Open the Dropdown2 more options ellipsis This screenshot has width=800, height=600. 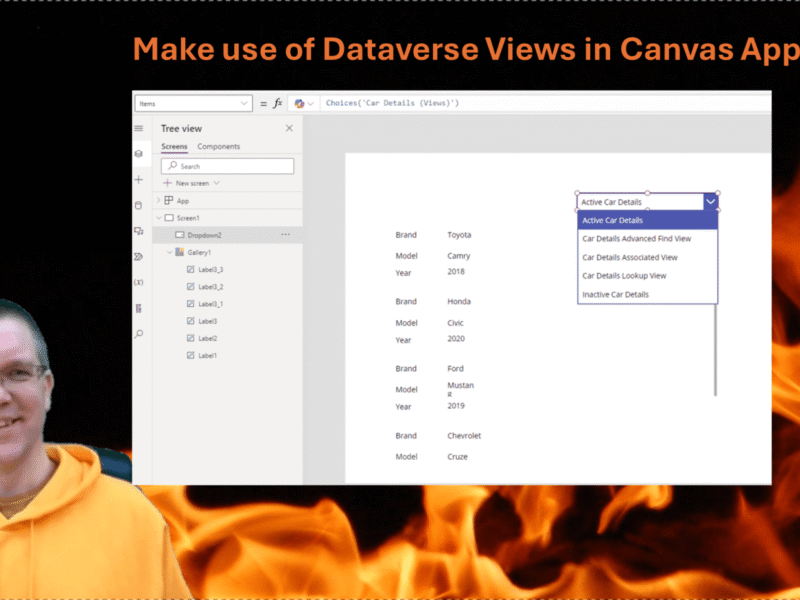click(285, 235)
